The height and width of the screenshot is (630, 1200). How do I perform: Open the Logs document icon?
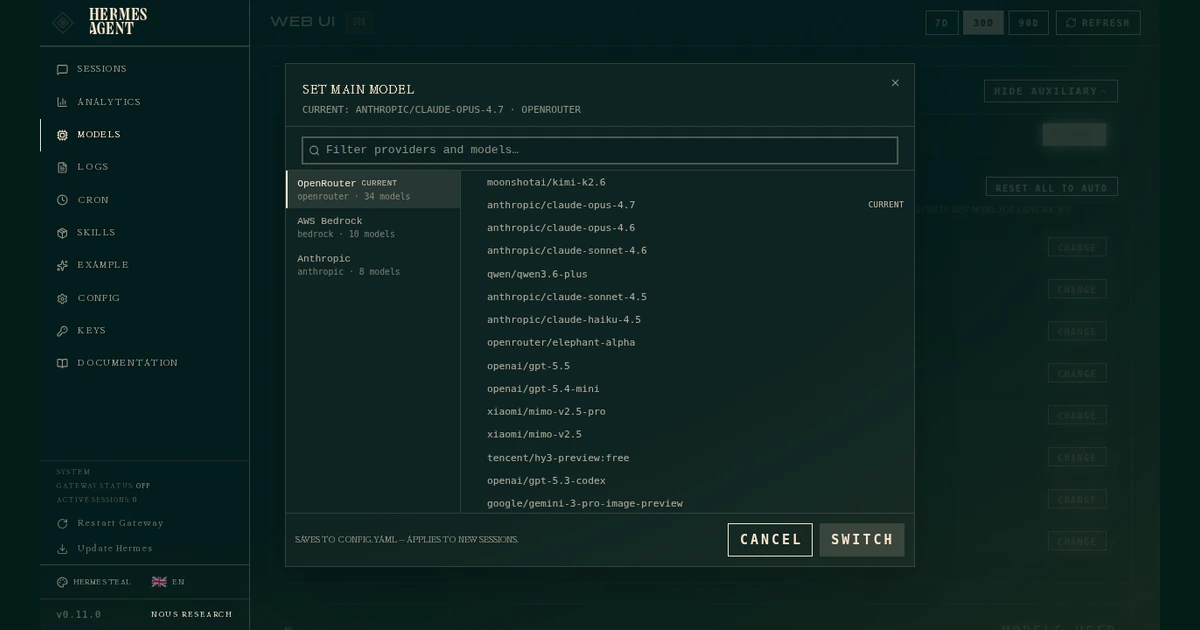[62, 167]
